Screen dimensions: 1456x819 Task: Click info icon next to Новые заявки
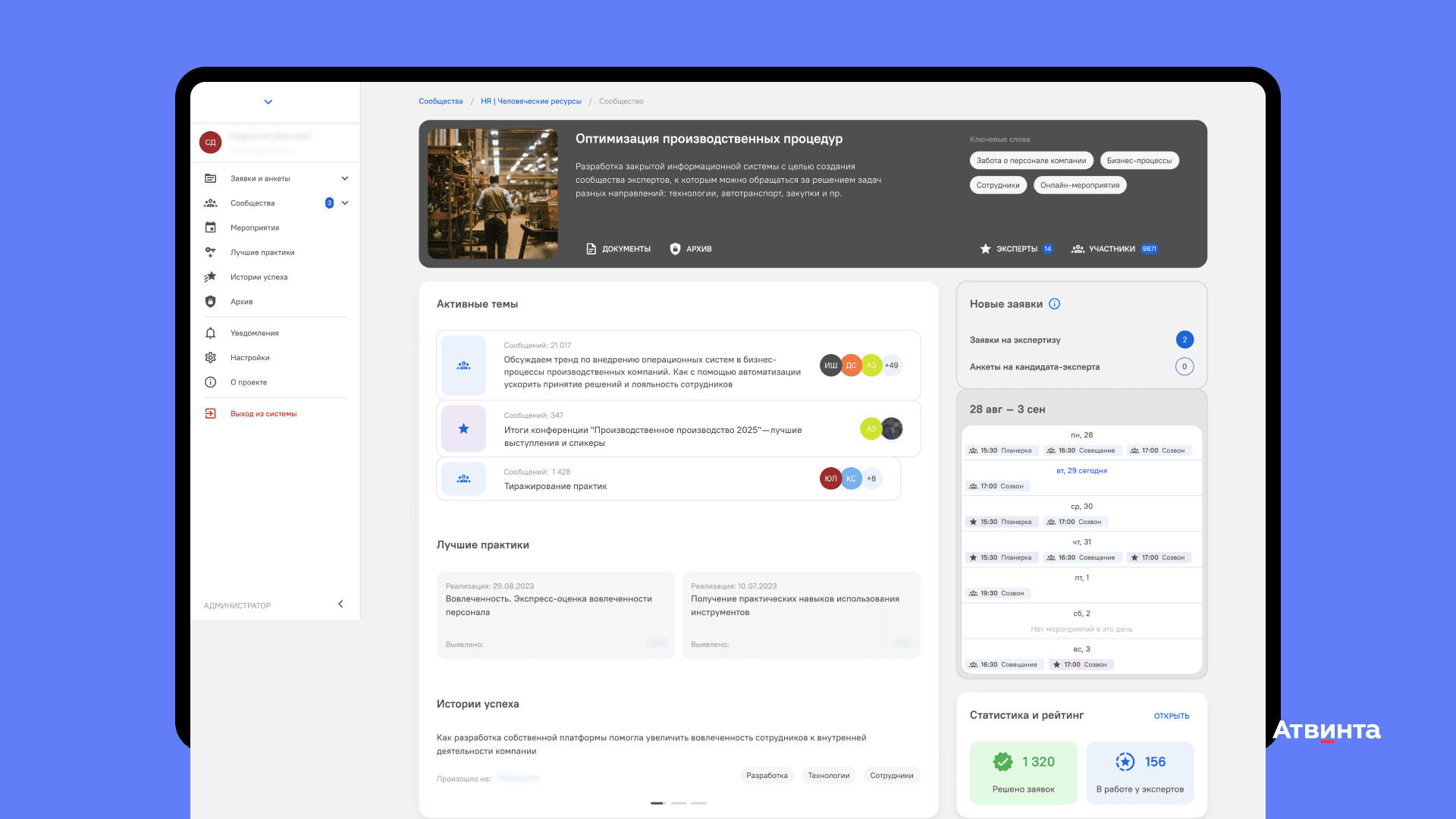pyautogui.click(x=1054, y=304)
